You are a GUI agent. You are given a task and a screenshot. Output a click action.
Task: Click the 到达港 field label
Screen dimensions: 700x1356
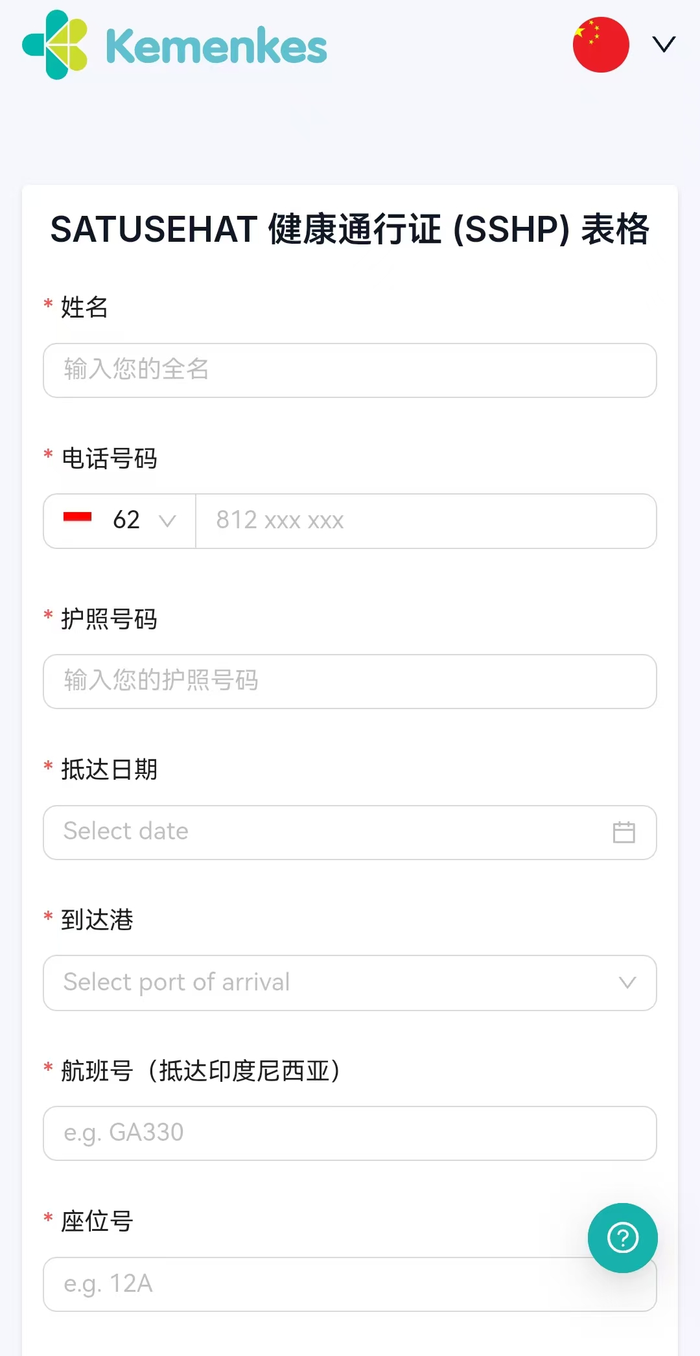click(97, 920)
